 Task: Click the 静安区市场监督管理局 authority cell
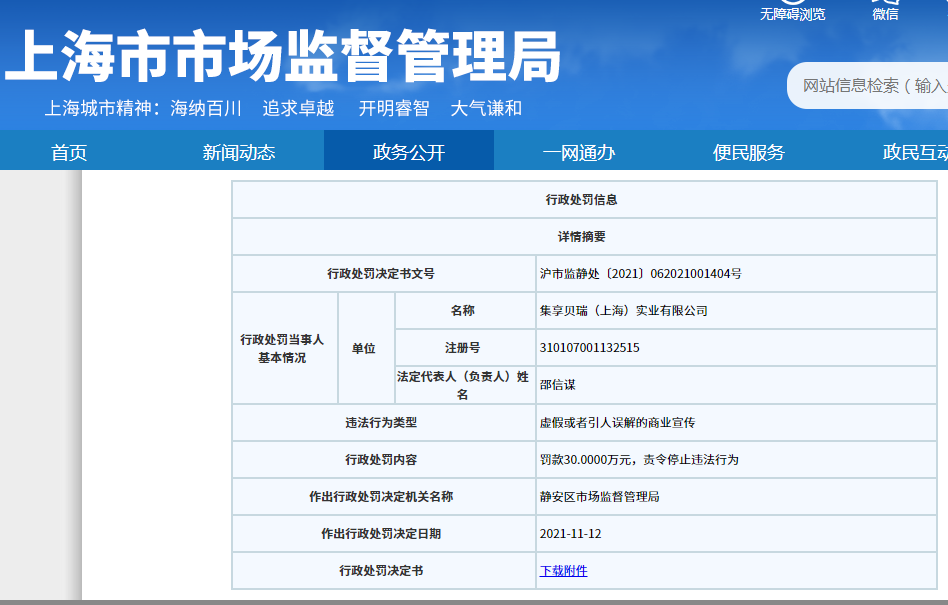coord(599,497)
